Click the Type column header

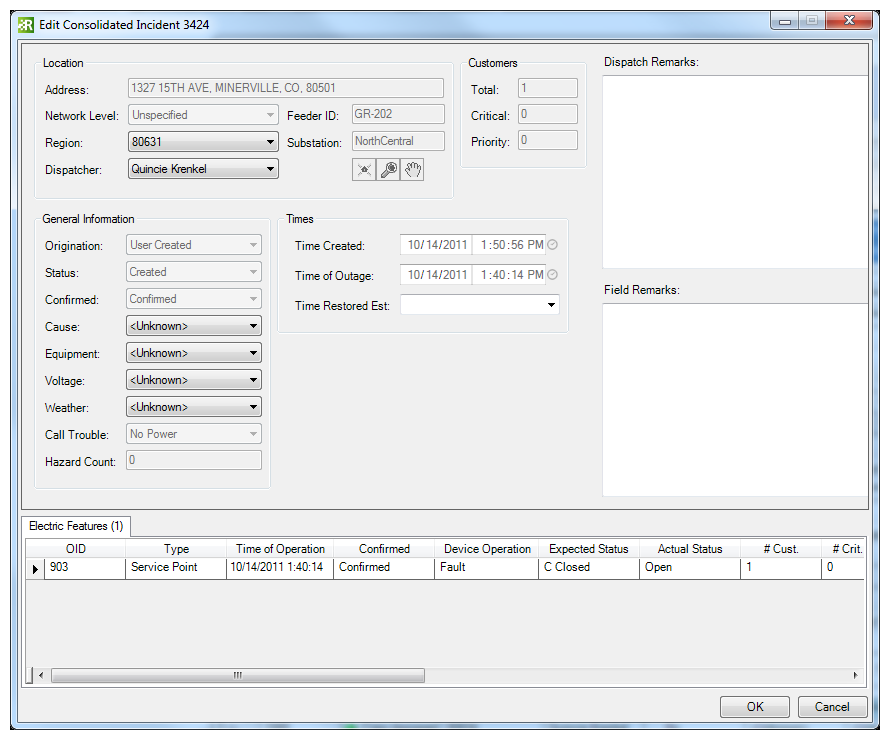[176, 549]
